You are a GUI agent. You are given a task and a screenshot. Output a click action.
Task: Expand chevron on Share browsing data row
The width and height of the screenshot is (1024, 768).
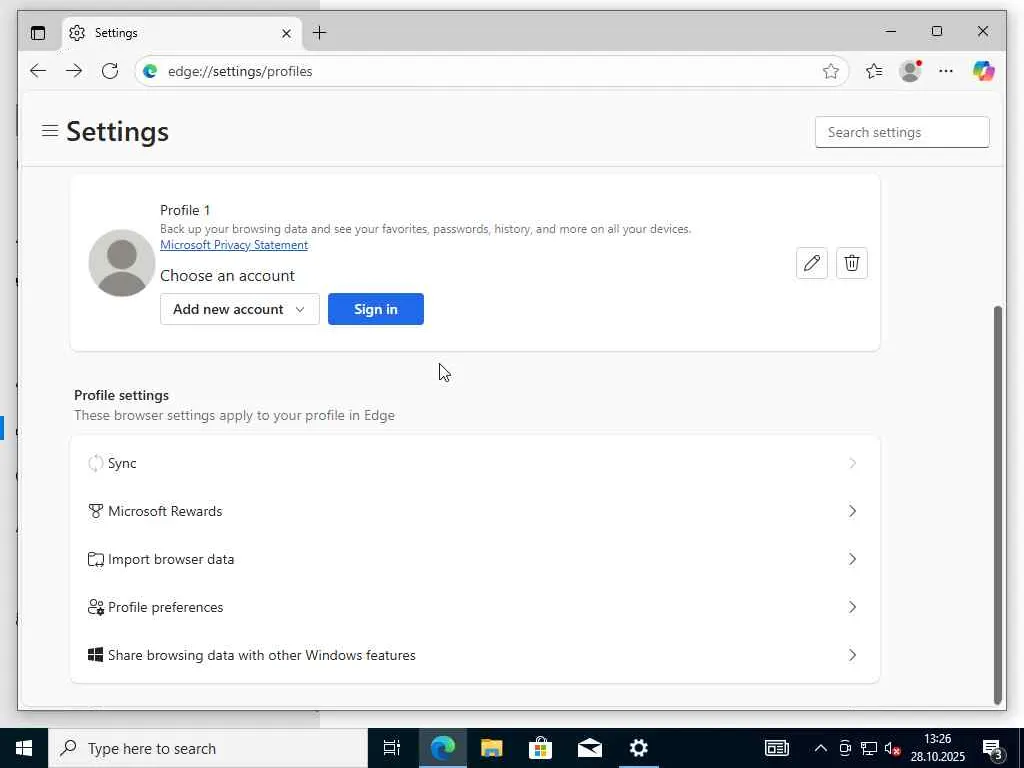point(852,655)
